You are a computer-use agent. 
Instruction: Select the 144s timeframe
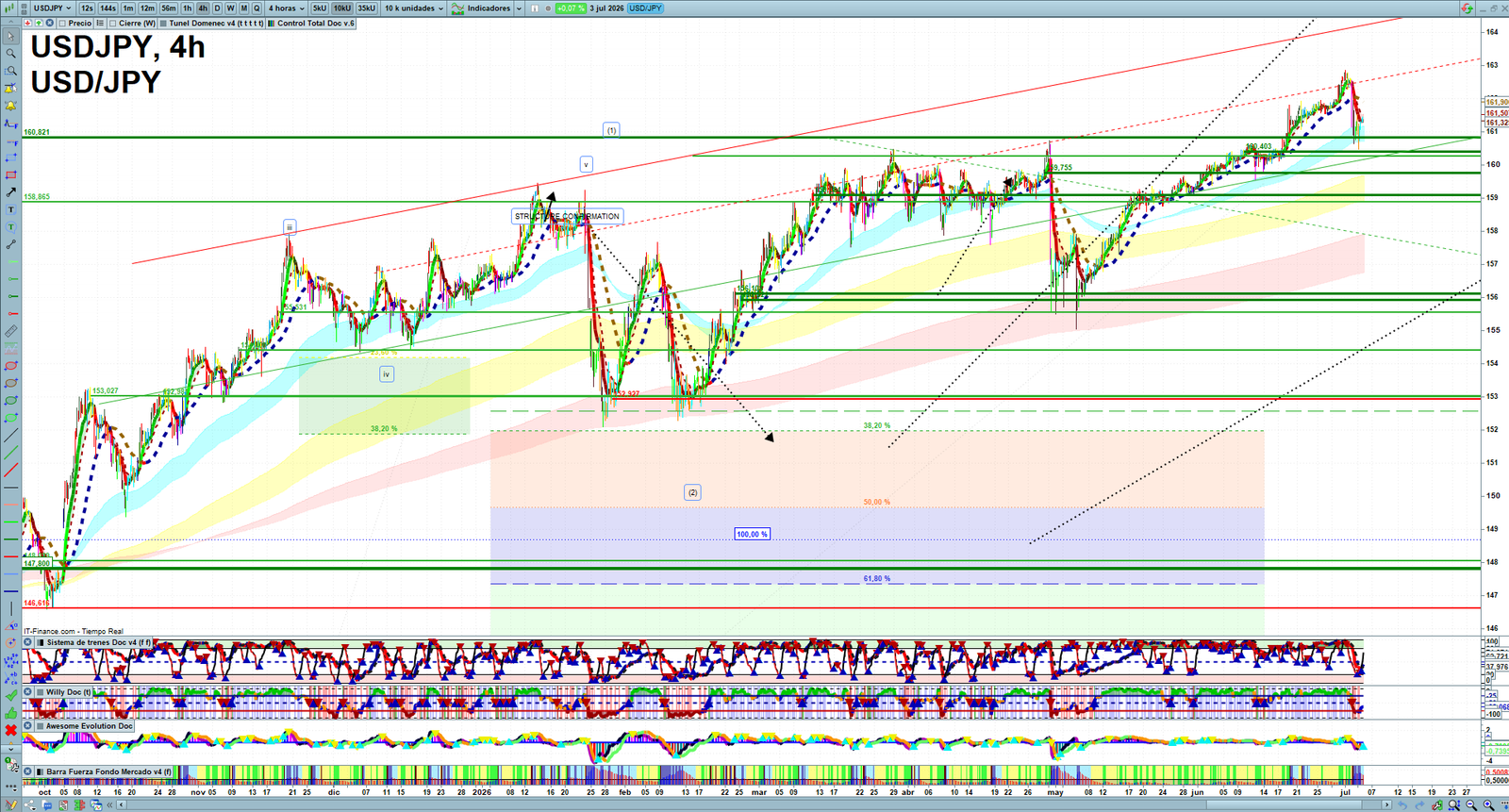[108, 8]
